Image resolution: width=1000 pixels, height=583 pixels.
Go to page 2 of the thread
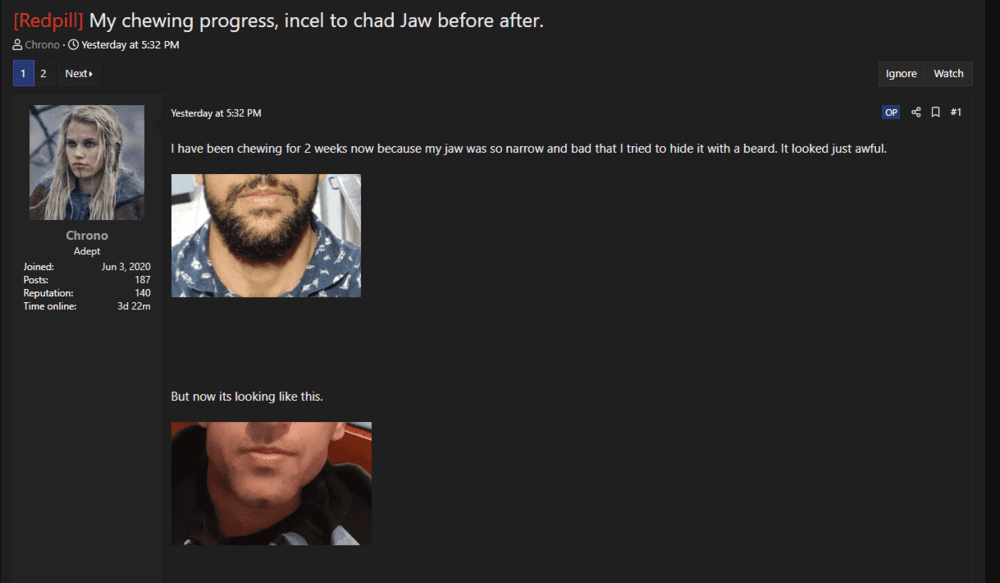pos(43,73)
